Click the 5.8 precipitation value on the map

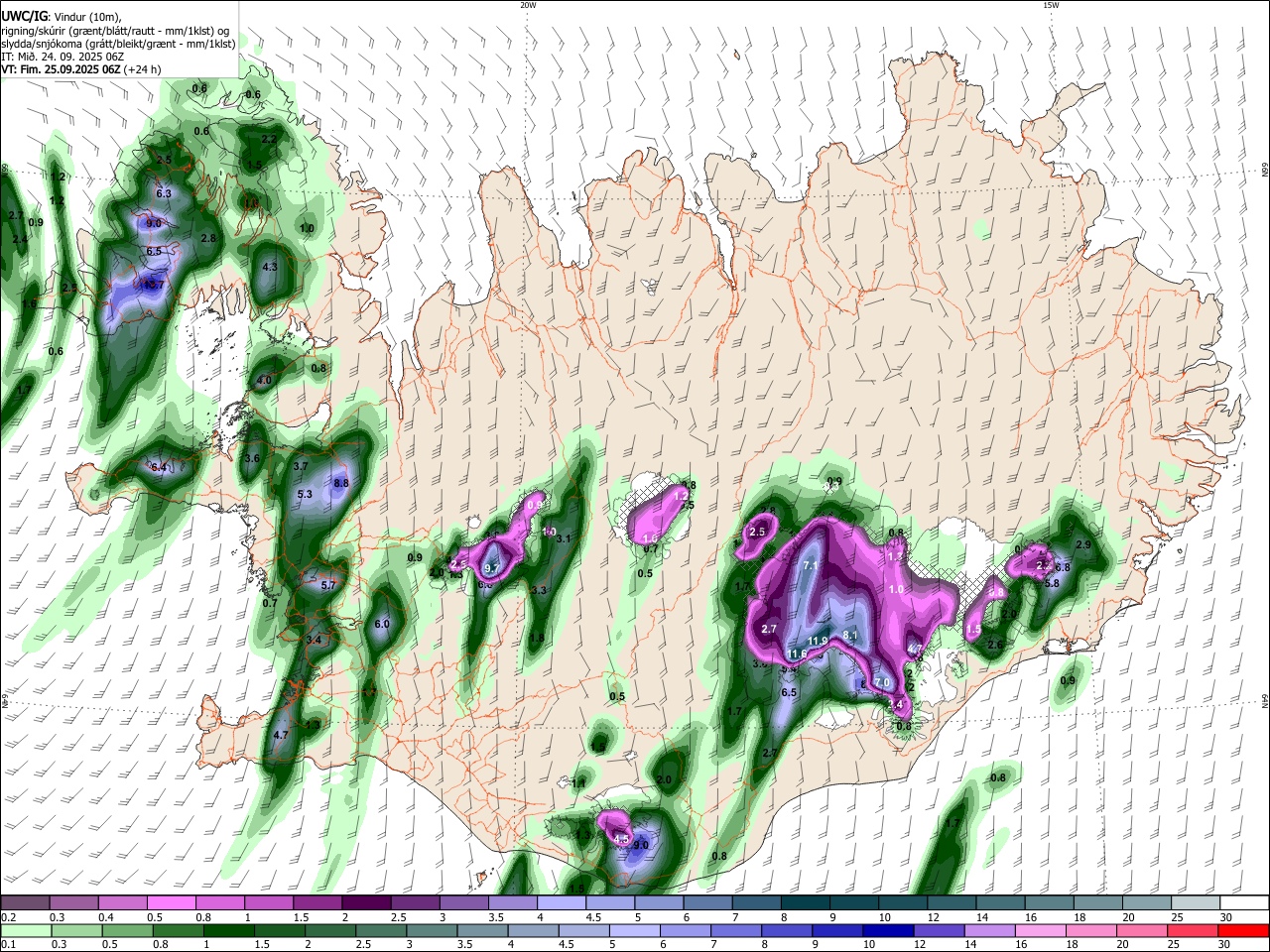click(x=1052, y=583)
